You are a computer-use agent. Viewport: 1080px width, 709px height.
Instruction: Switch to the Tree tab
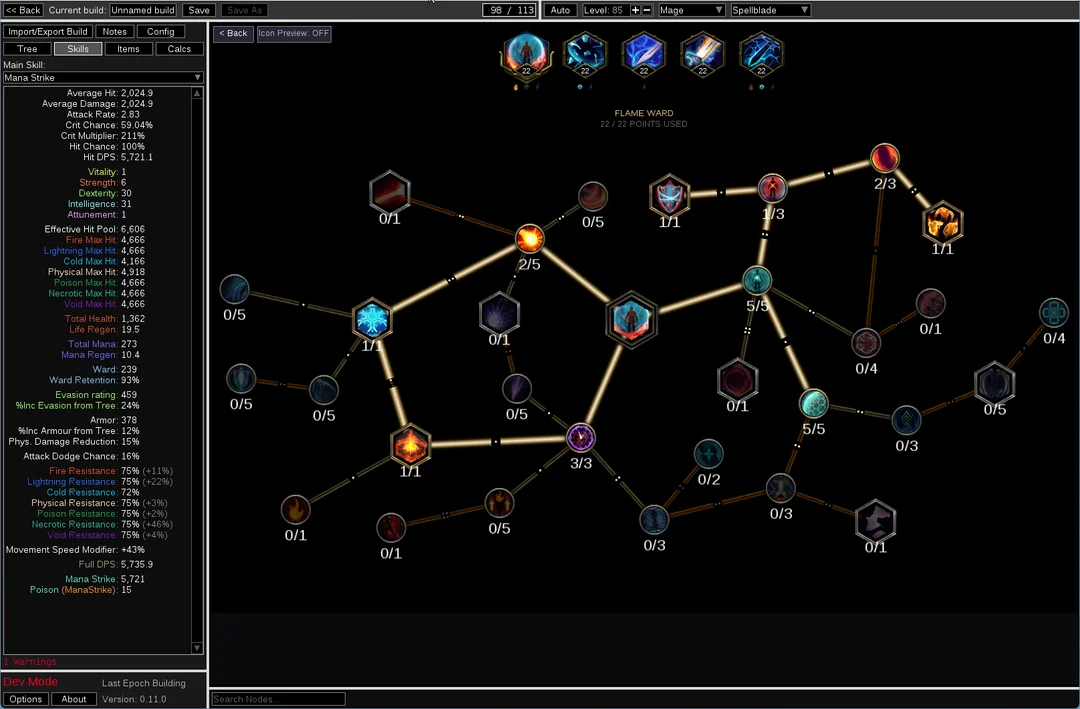tap(28, 49)
